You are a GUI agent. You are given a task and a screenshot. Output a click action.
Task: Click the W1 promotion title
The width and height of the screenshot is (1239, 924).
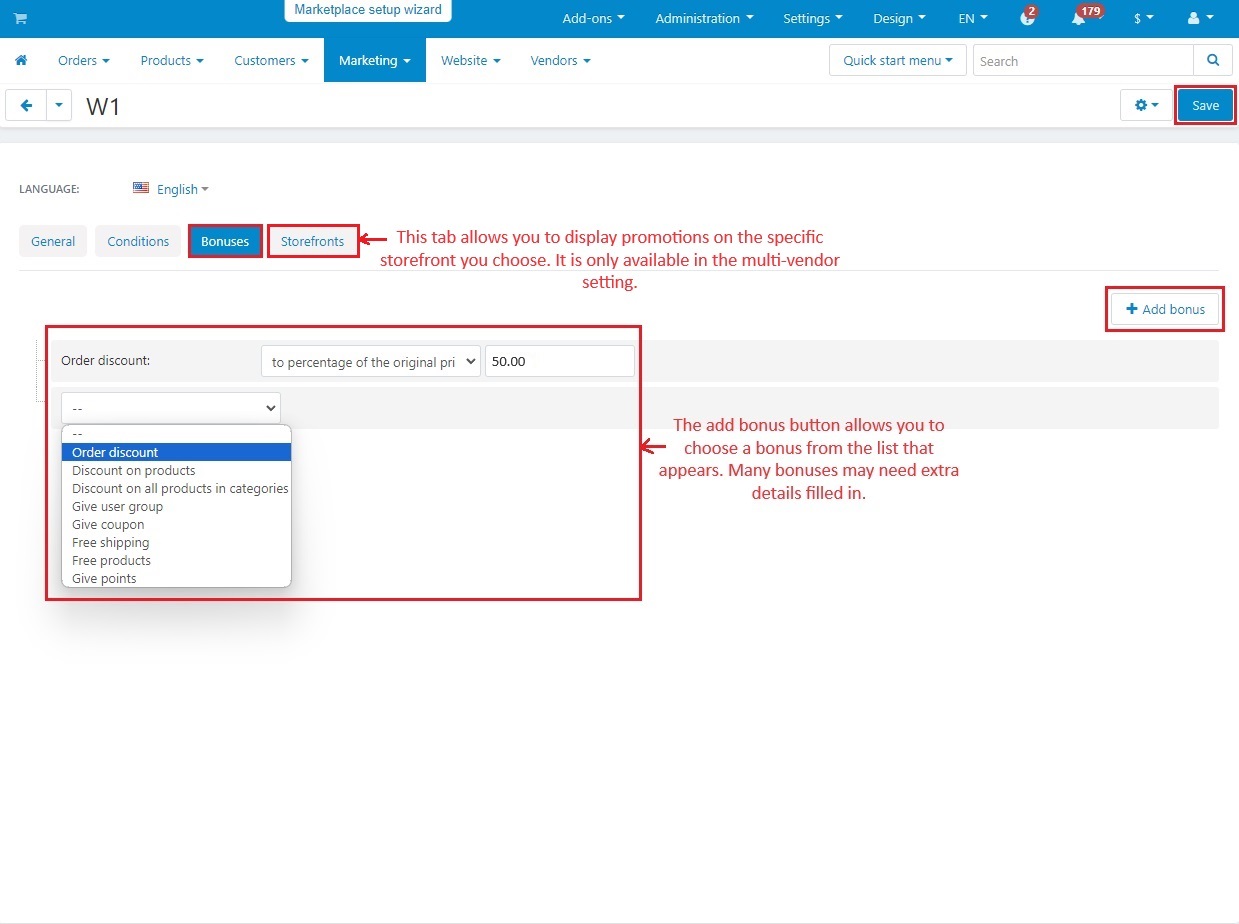point(103,106)
